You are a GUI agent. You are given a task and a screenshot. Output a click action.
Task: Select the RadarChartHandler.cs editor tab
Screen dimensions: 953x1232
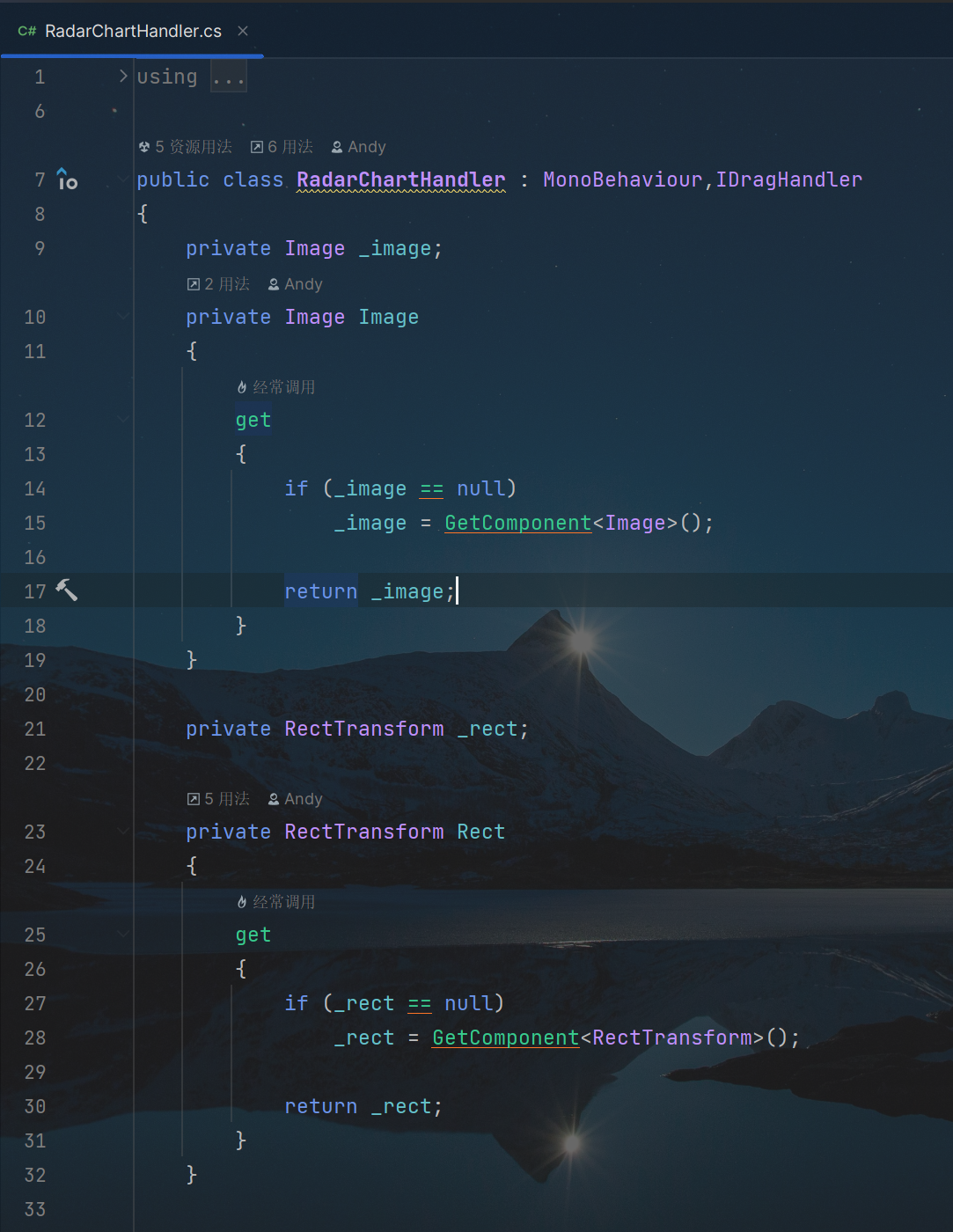click(x=132, y=31)
